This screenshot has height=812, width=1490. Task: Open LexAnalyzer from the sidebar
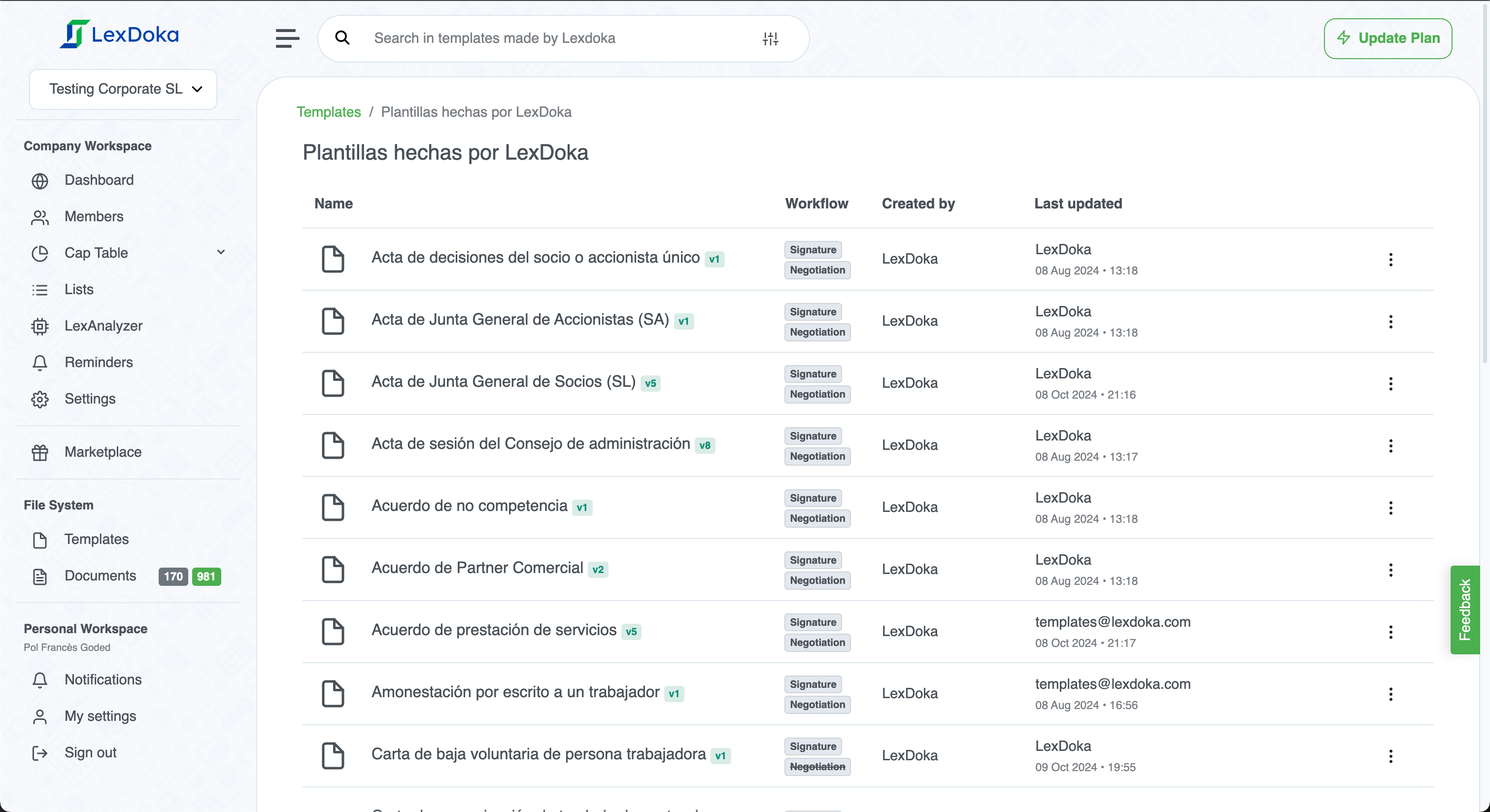click(x=103, y=326)
